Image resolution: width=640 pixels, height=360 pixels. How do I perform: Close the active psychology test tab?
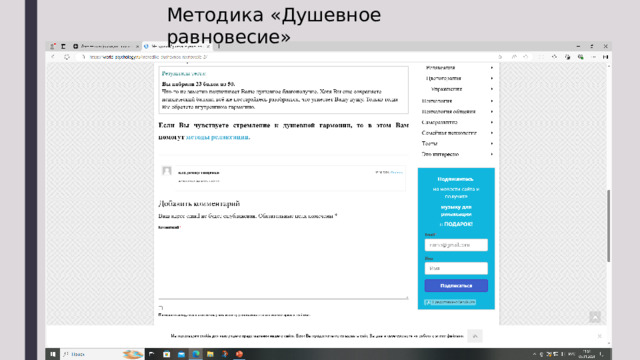click(208, 47)
